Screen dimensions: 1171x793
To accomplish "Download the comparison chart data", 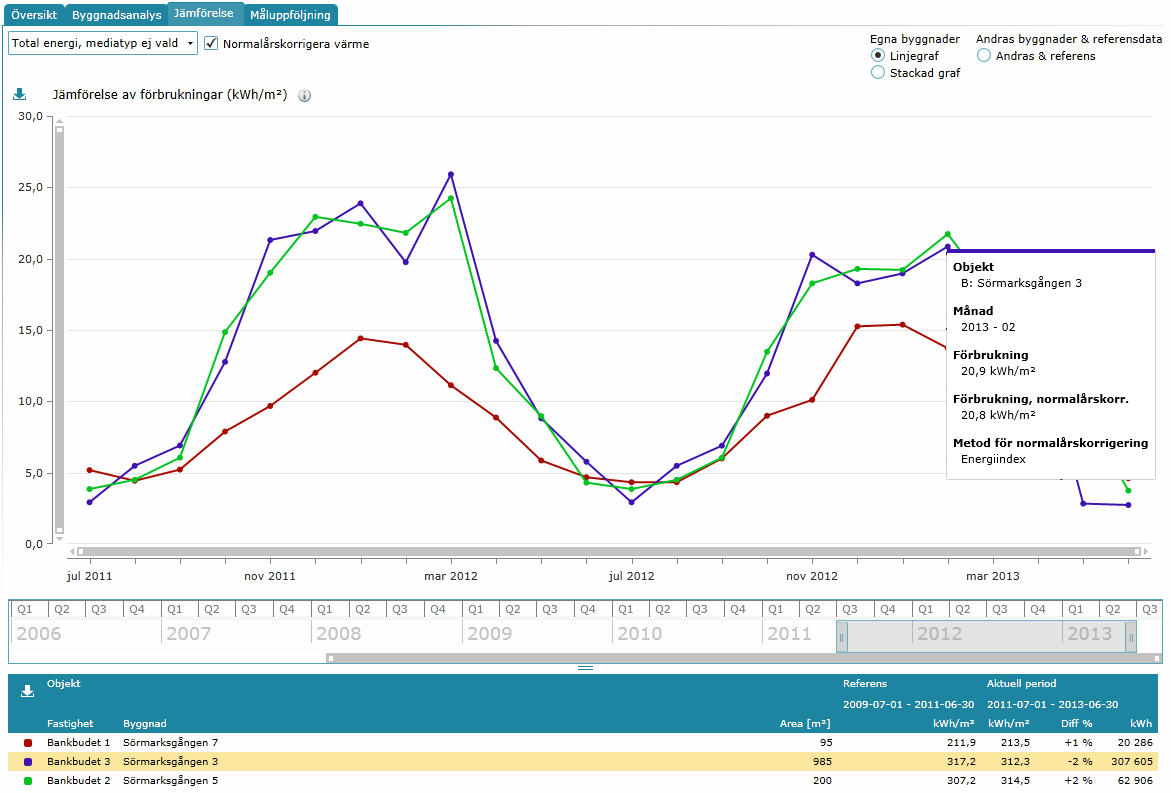I will point(20,94).
